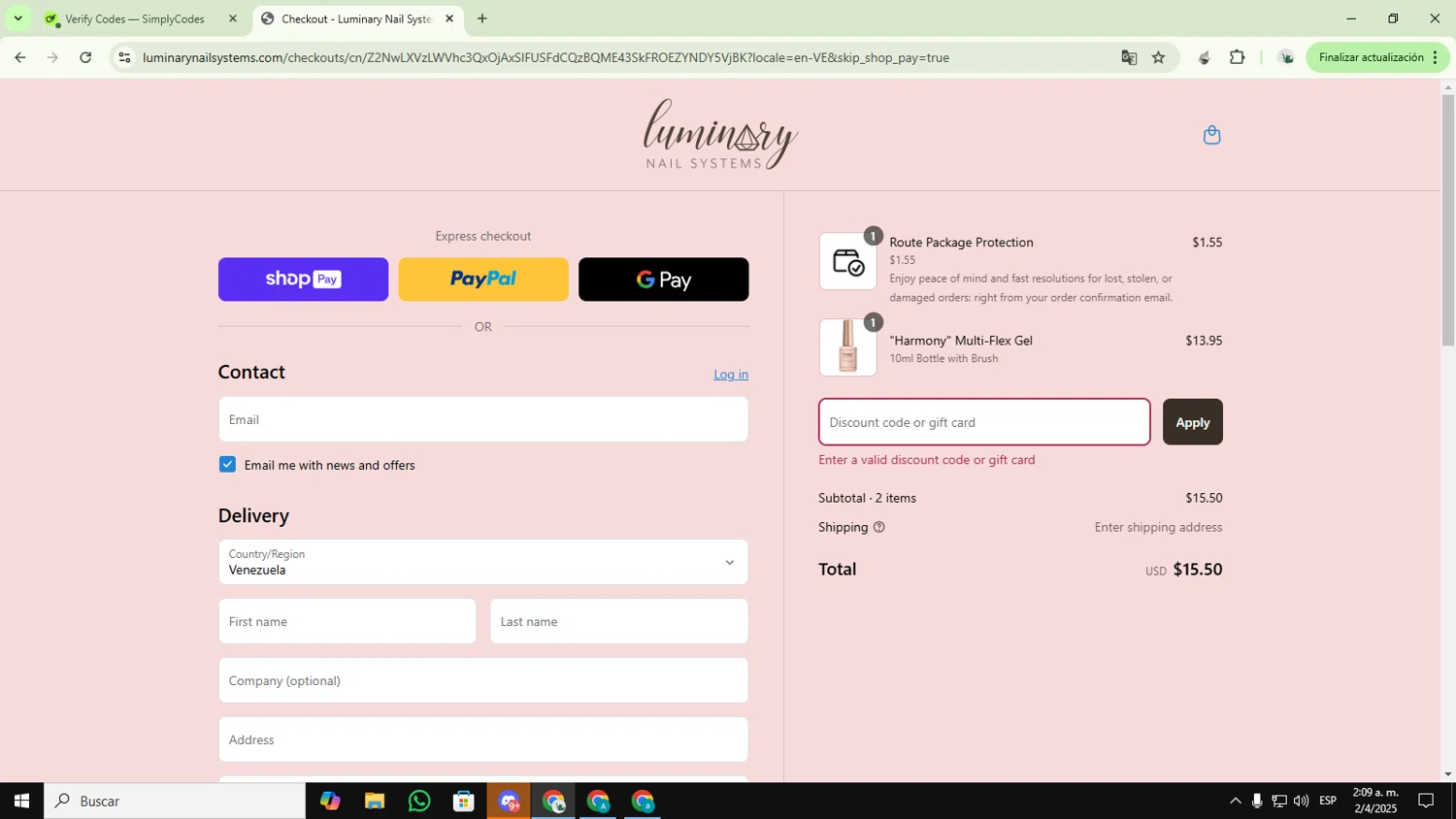Focus the First name field
The height and width of the screenshot is (819, 1456).
click(x=347, y=621)
